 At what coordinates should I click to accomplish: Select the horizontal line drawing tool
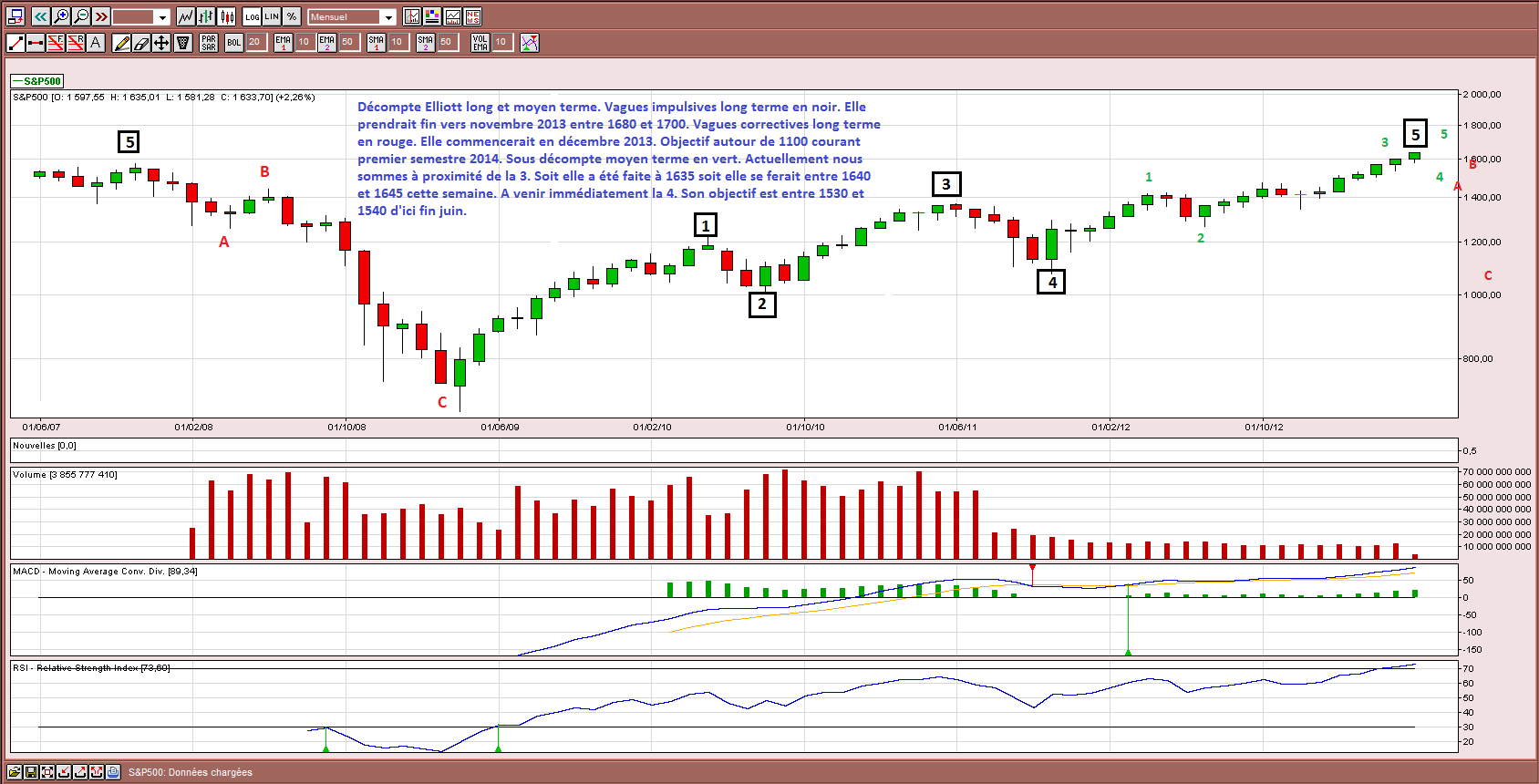[x=36, y=42]
